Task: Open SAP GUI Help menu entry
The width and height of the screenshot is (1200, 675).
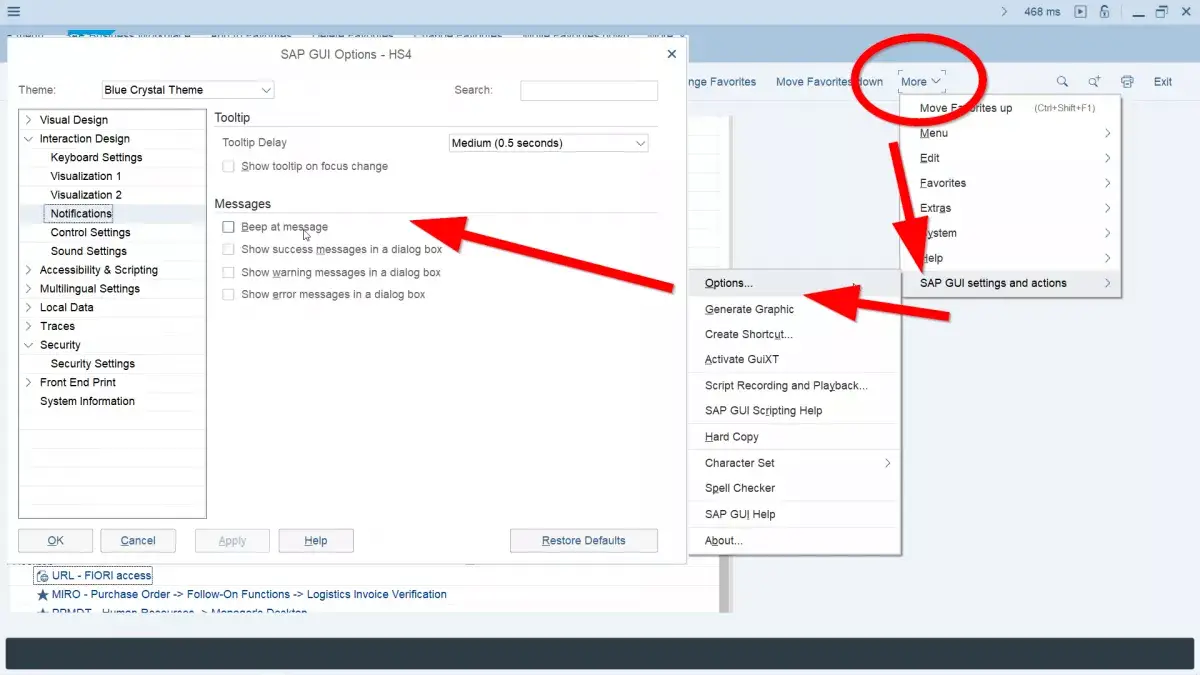Action: pyautogui.click(x=795, y=515)
